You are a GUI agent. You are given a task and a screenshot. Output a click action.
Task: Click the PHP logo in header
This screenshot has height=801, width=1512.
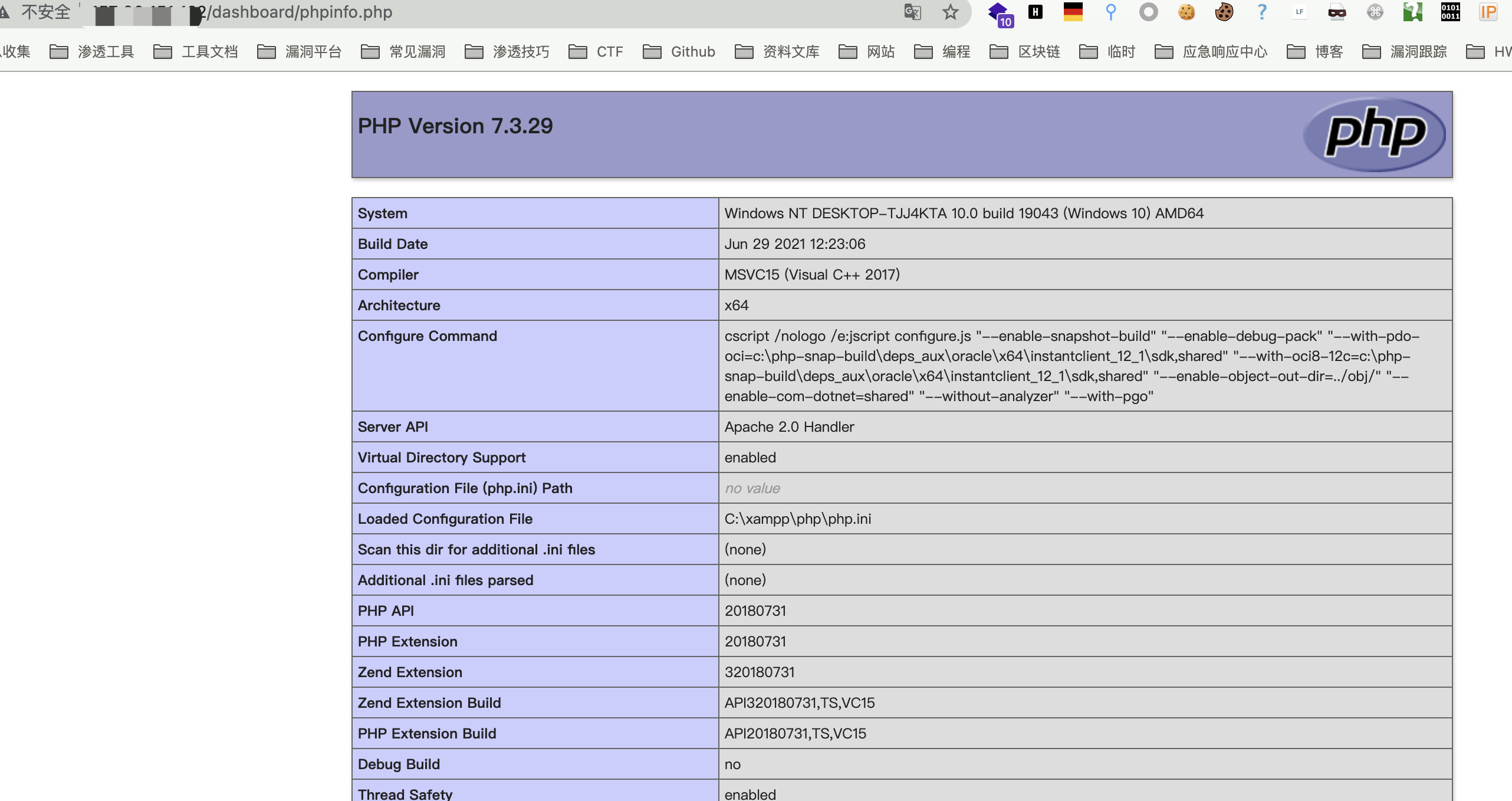coord(1374,134)
